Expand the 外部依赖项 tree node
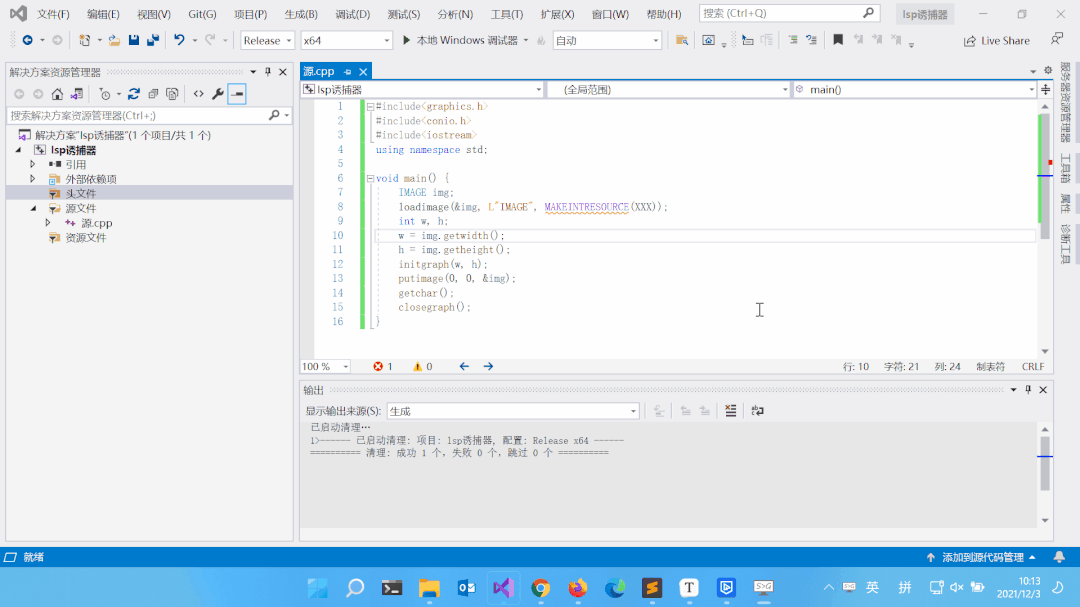1080x607 pixels. 33,179
